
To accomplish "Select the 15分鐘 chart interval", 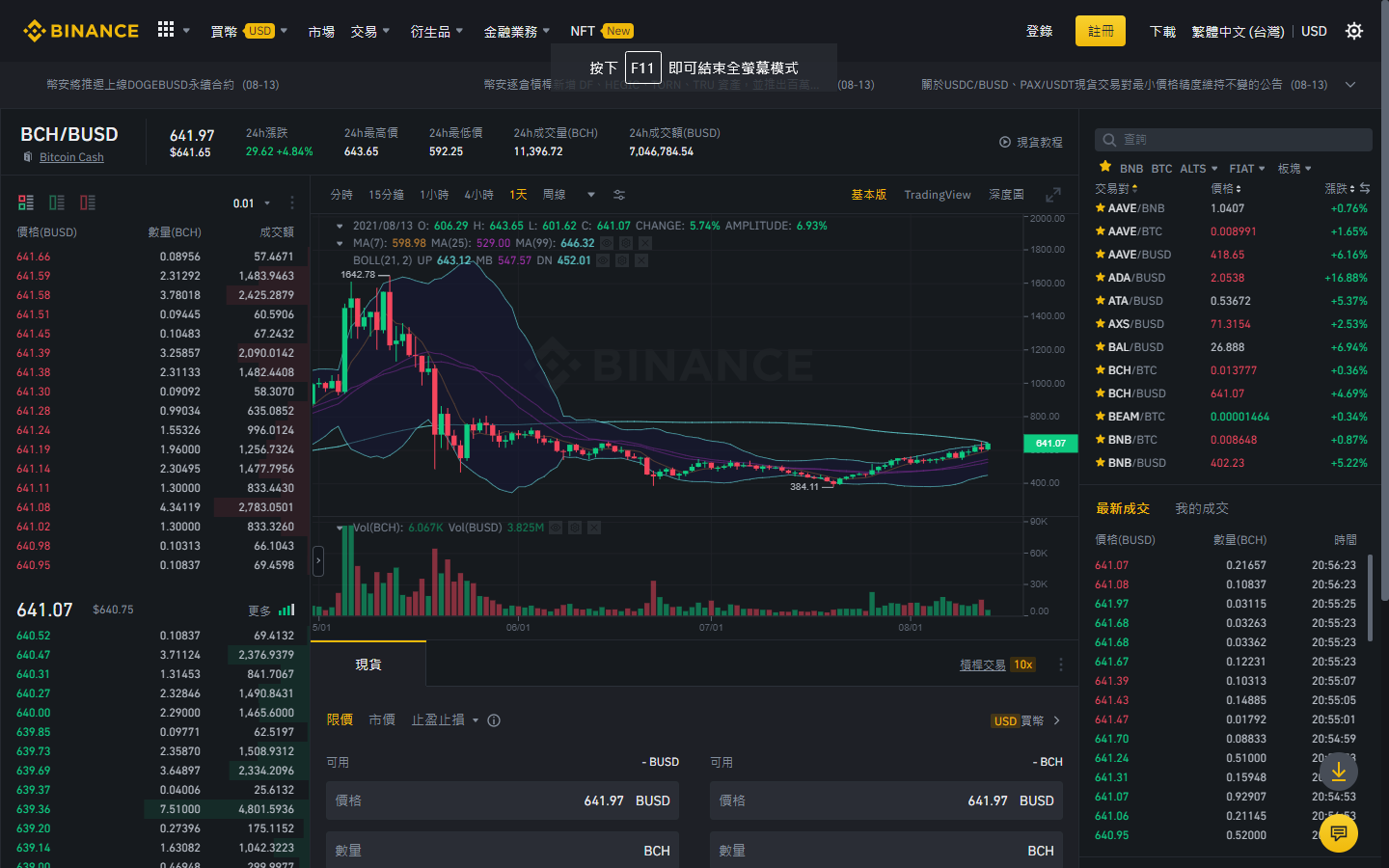I will pyautogui.click(x=386, y=195).
